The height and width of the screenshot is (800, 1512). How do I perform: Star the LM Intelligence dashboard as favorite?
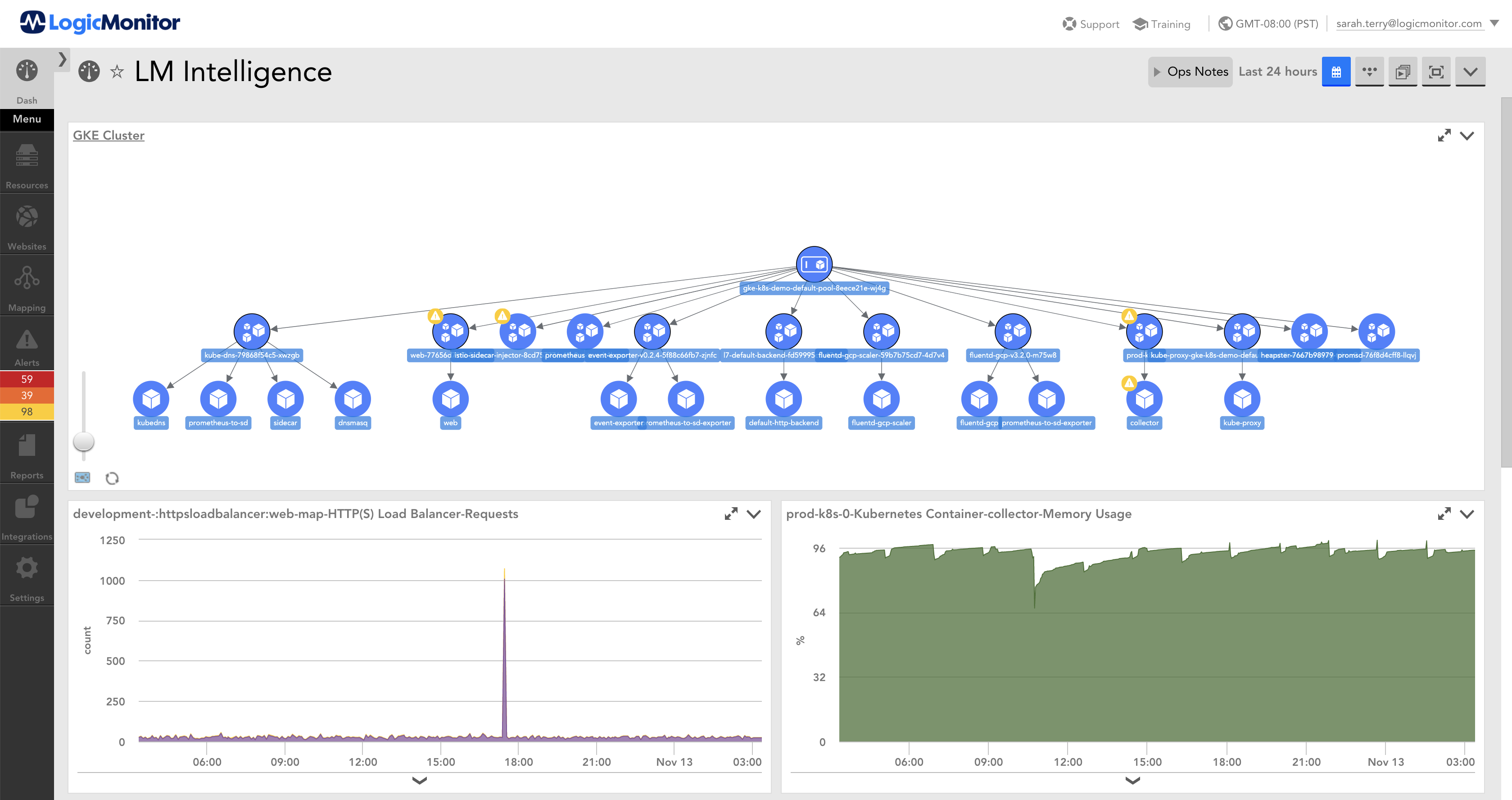pyautogui.click(x=118, y=72)
